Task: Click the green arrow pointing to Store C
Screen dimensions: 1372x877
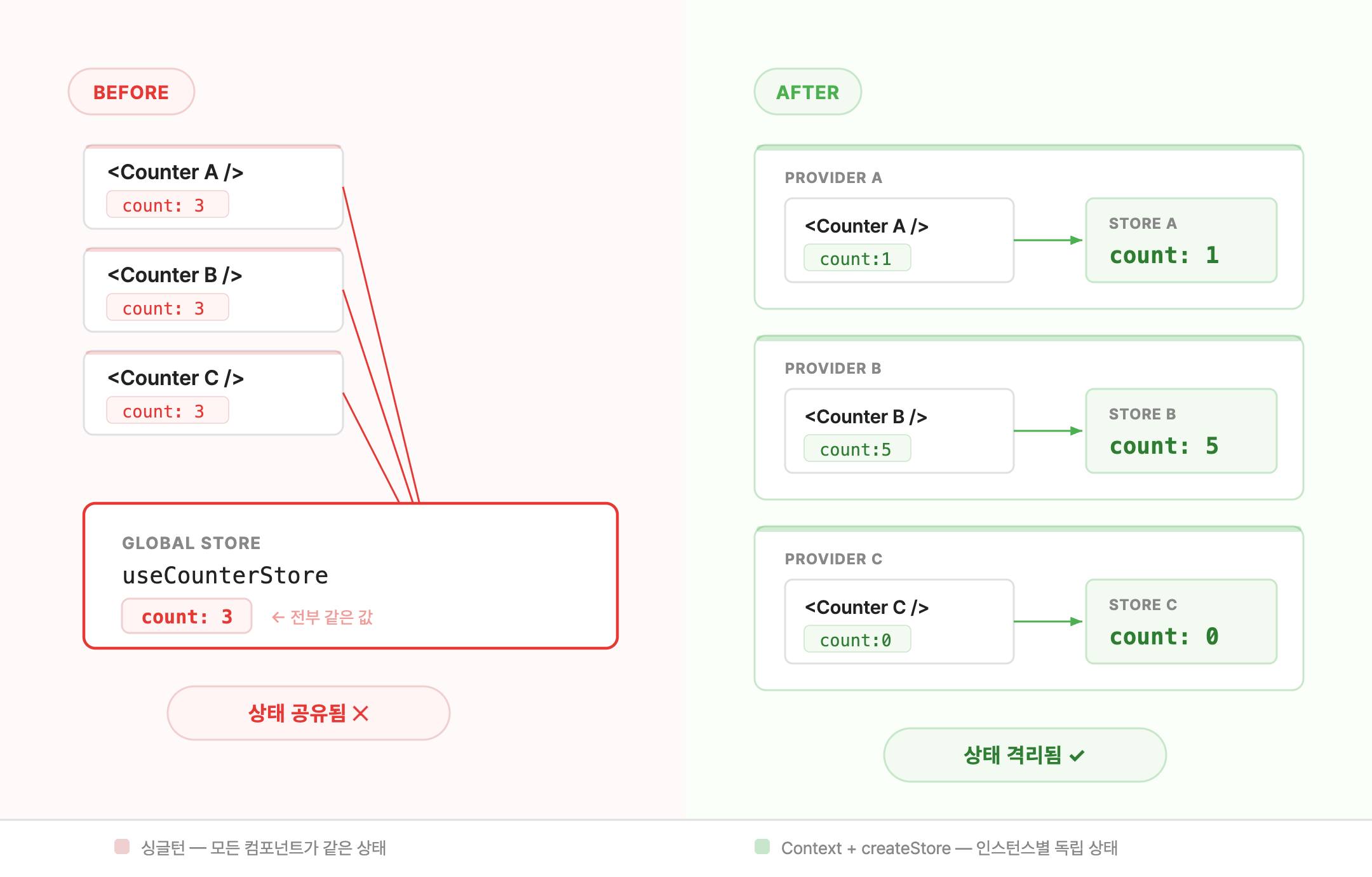Action: pyautogui.click(x=1048, y=622)
